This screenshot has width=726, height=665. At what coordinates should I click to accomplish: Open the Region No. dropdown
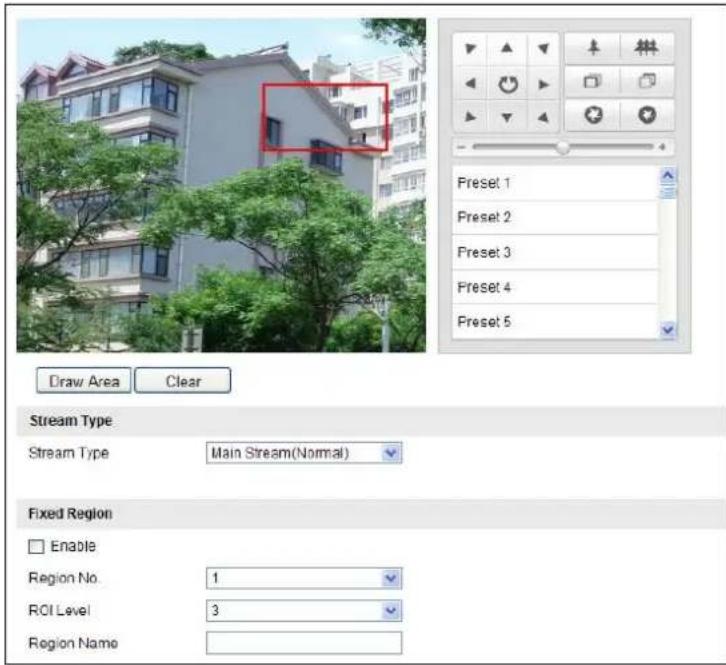tap(304, 578)
